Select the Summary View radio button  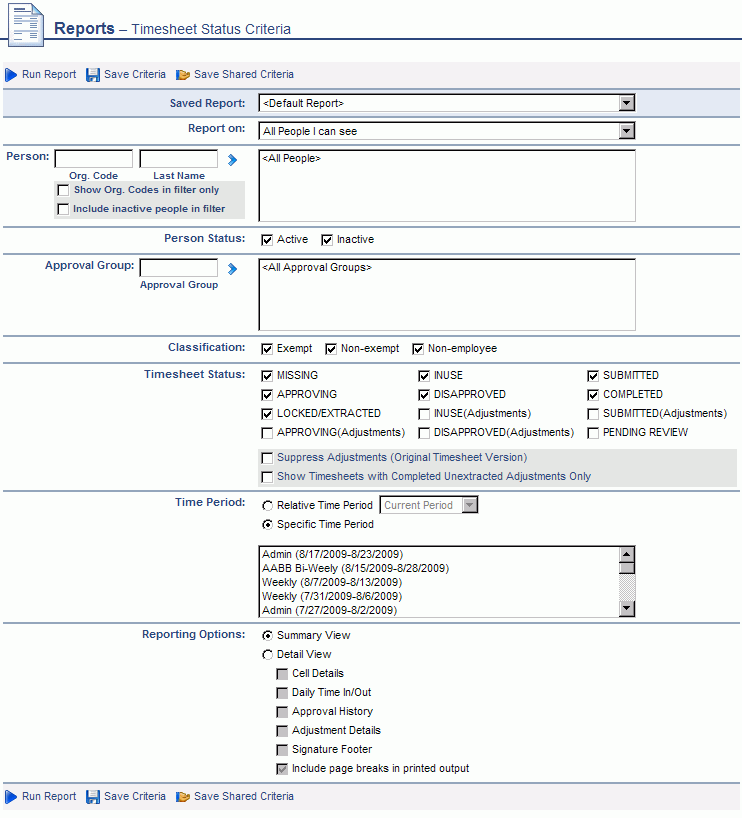267,636
